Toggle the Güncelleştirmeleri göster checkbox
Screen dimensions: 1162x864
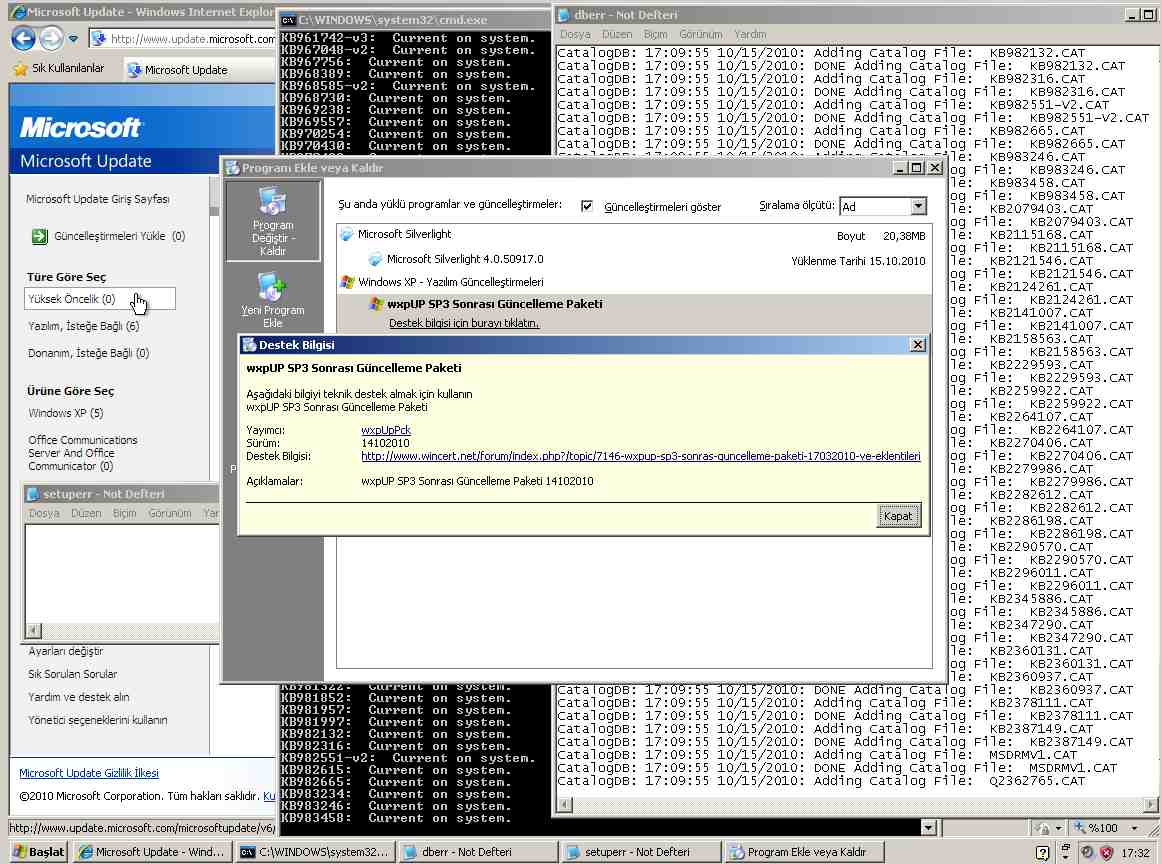pyautogui.click(x=587, y=206)
